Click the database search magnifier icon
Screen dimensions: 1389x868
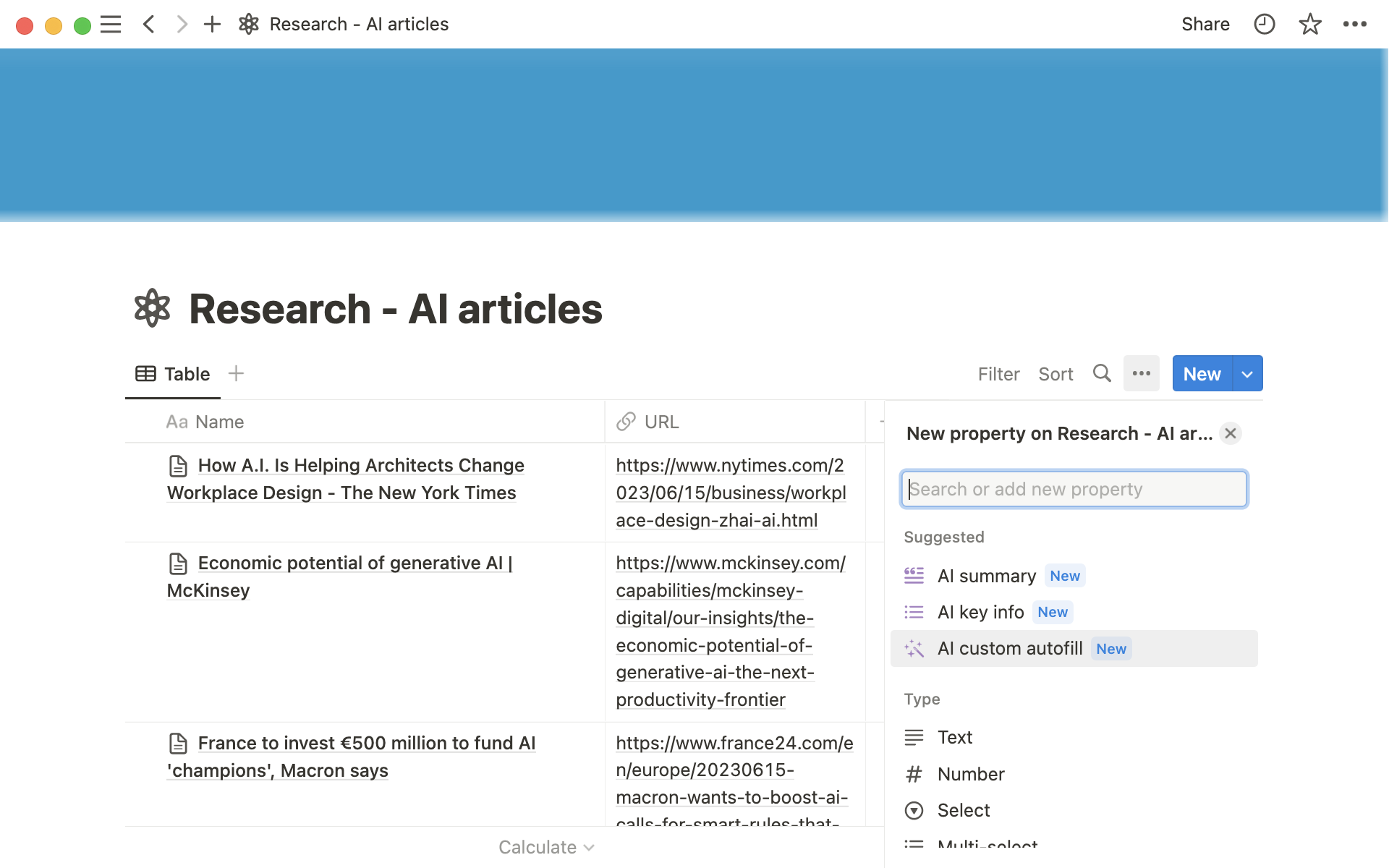(x=1101, y=373)
